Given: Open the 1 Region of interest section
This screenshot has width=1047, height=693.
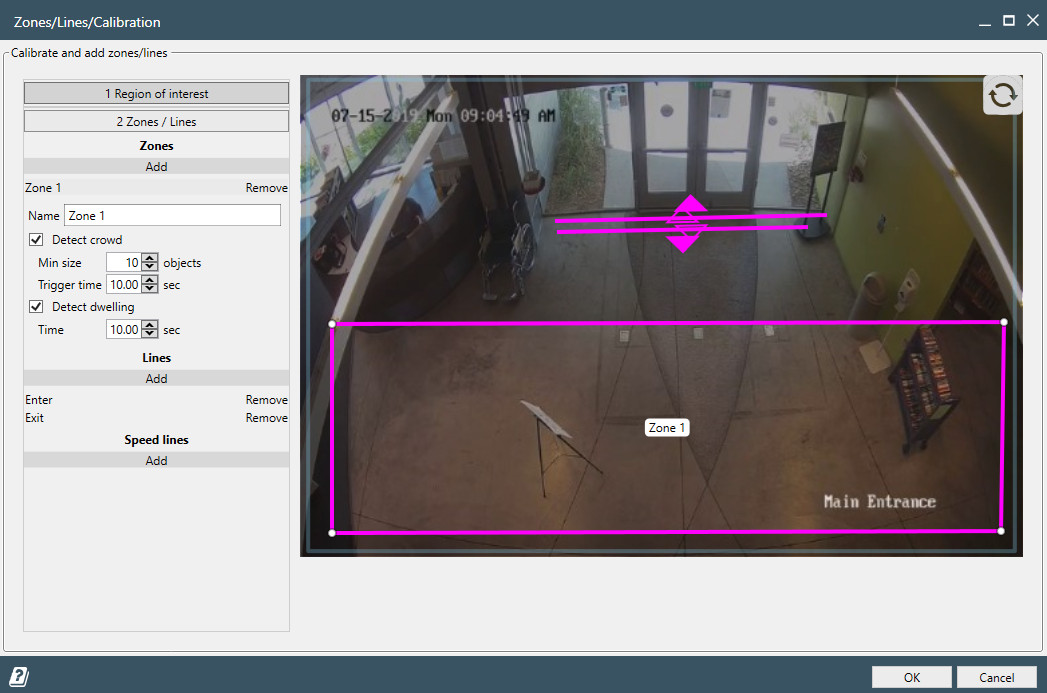Looking at the screenshot, I should (x=156, y=94).
